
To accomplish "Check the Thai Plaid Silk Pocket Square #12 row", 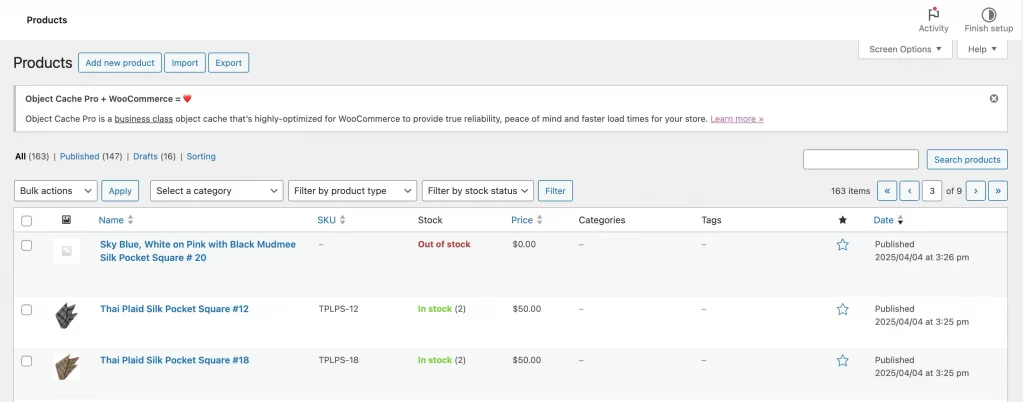I will (27, 310).
